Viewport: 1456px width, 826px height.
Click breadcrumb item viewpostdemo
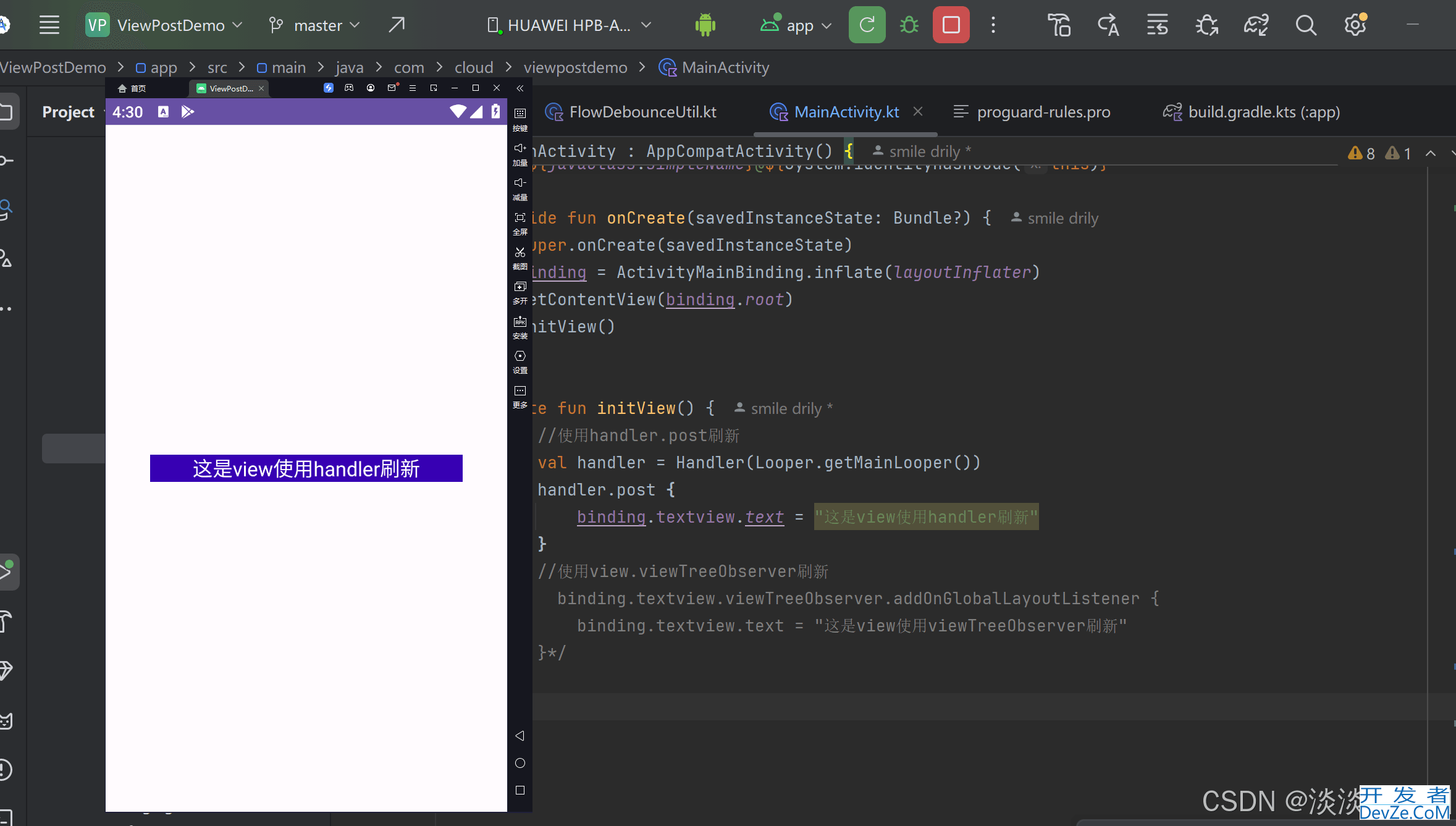click(x=575, y=67)
